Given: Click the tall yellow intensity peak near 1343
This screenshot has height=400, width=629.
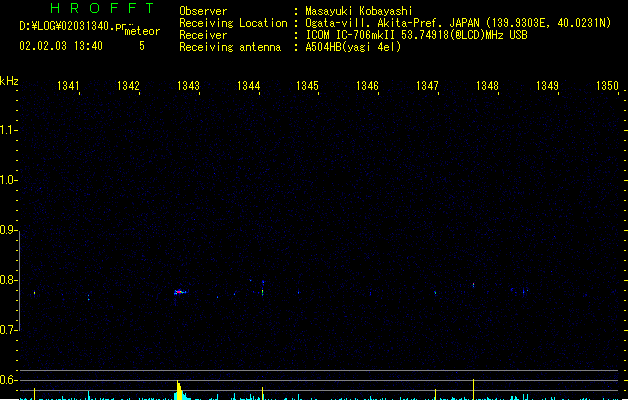Looking at the screenshot, I should point(179,390).
